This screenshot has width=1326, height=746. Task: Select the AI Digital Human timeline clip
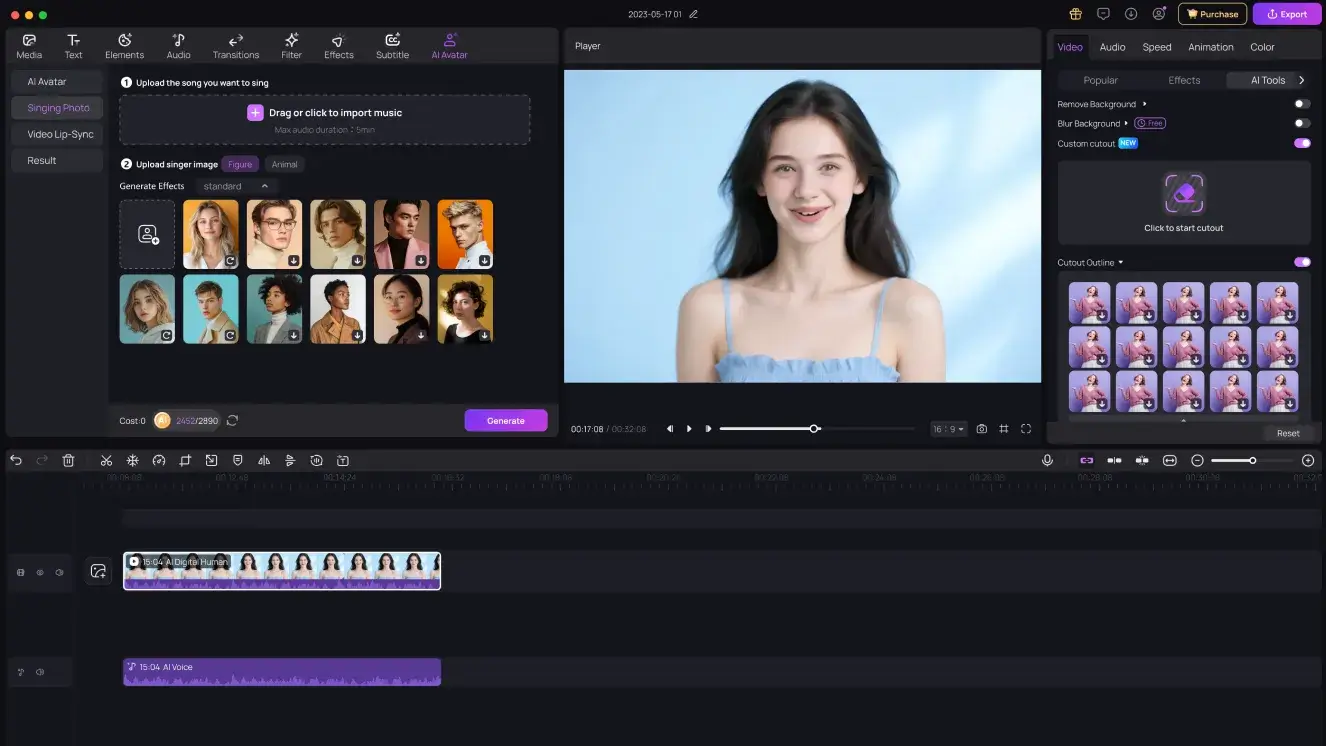click(x=282, y=571)
